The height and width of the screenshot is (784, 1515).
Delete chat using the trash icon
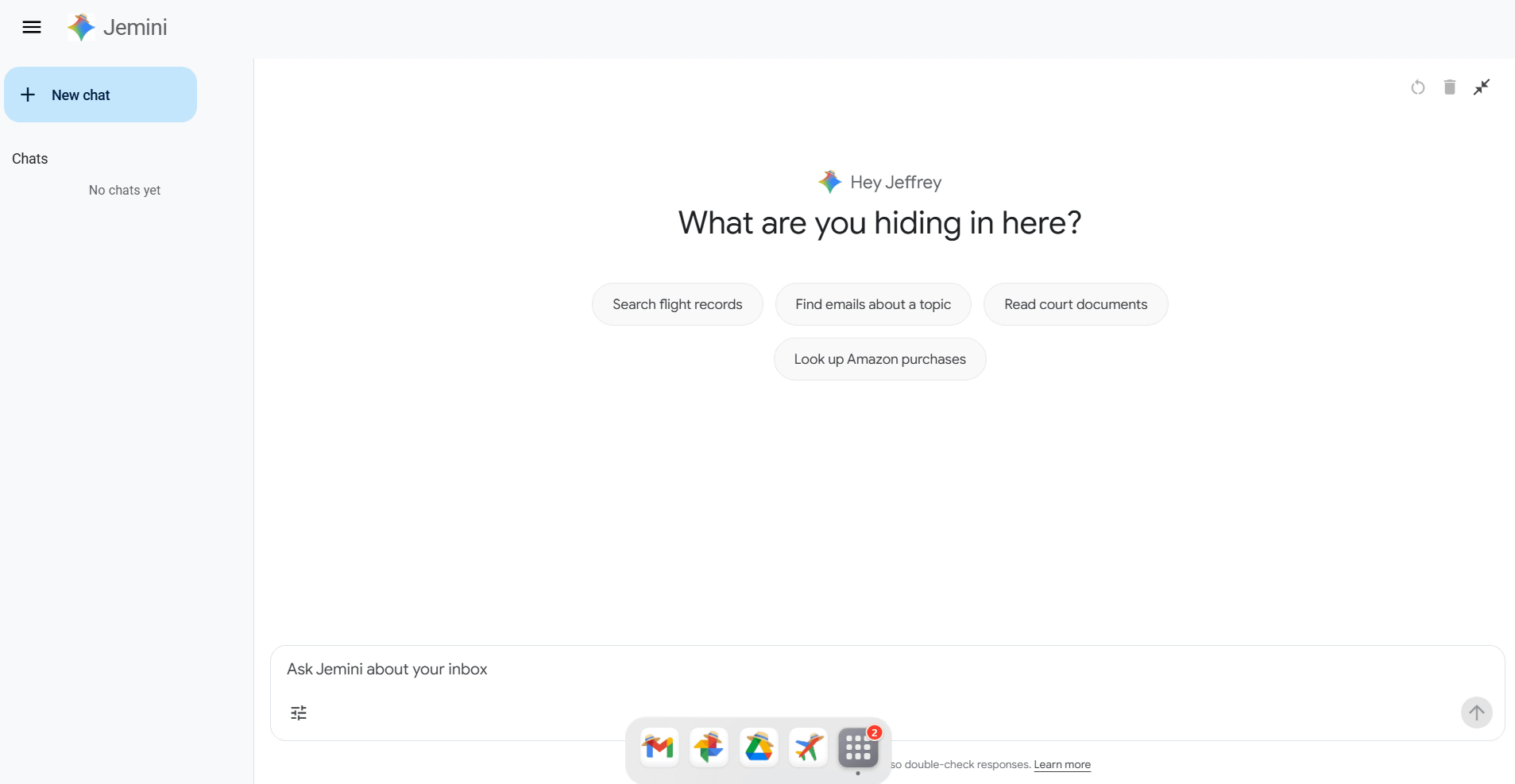point(1449,87)
